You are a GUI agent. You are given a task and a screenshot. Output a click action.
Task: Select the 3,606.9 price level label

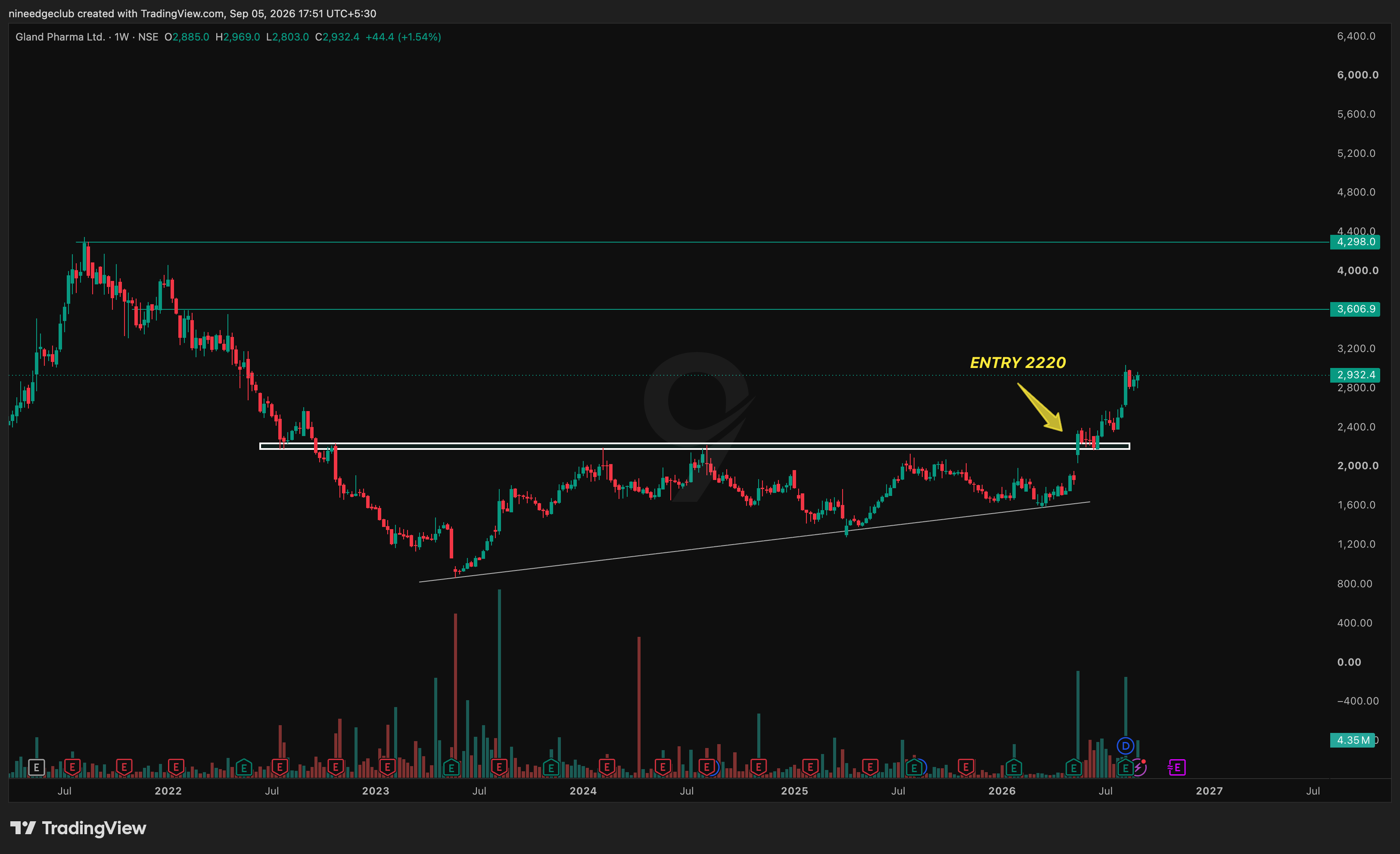[x=1355, y=309]
